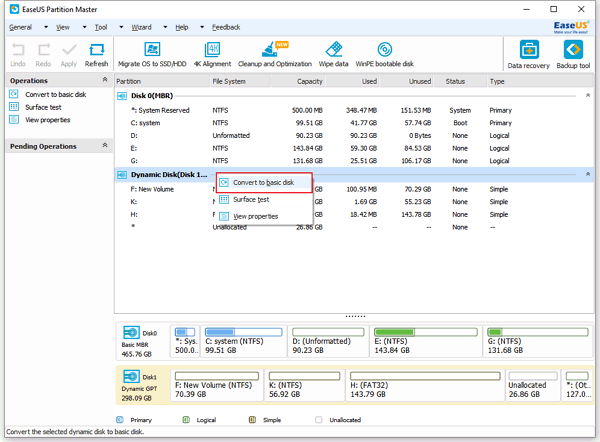Open the Wizard menu

click(141, 27)
